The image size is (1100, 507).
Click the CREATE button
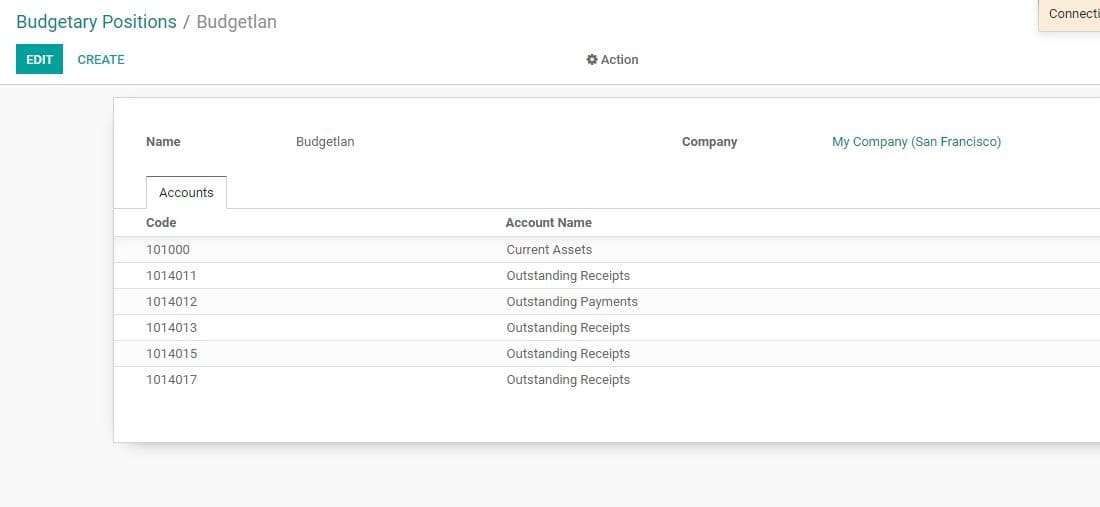(x=101, y=60)
